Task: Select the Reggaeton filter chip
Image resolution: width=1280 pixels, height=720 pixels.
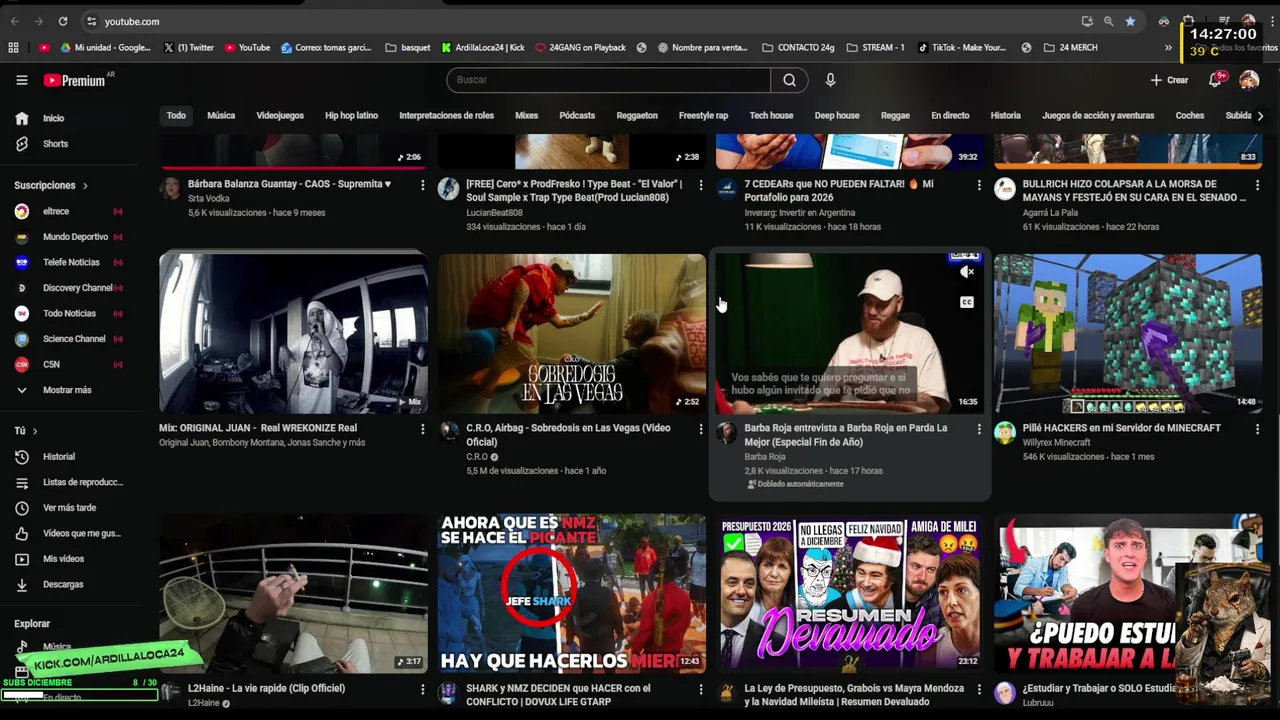Action: [637, 116]
